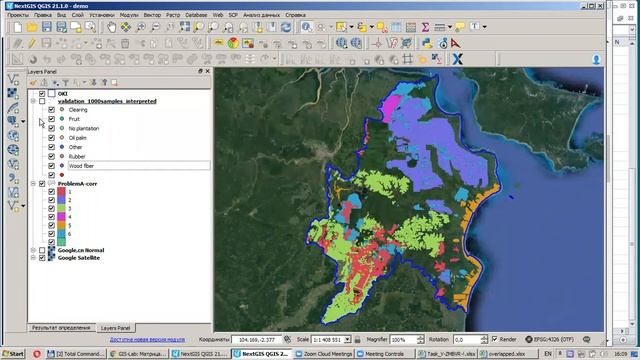This screenshot has width=640, height=360.
Task: Click the red A plugin icon
Action: 456,43
